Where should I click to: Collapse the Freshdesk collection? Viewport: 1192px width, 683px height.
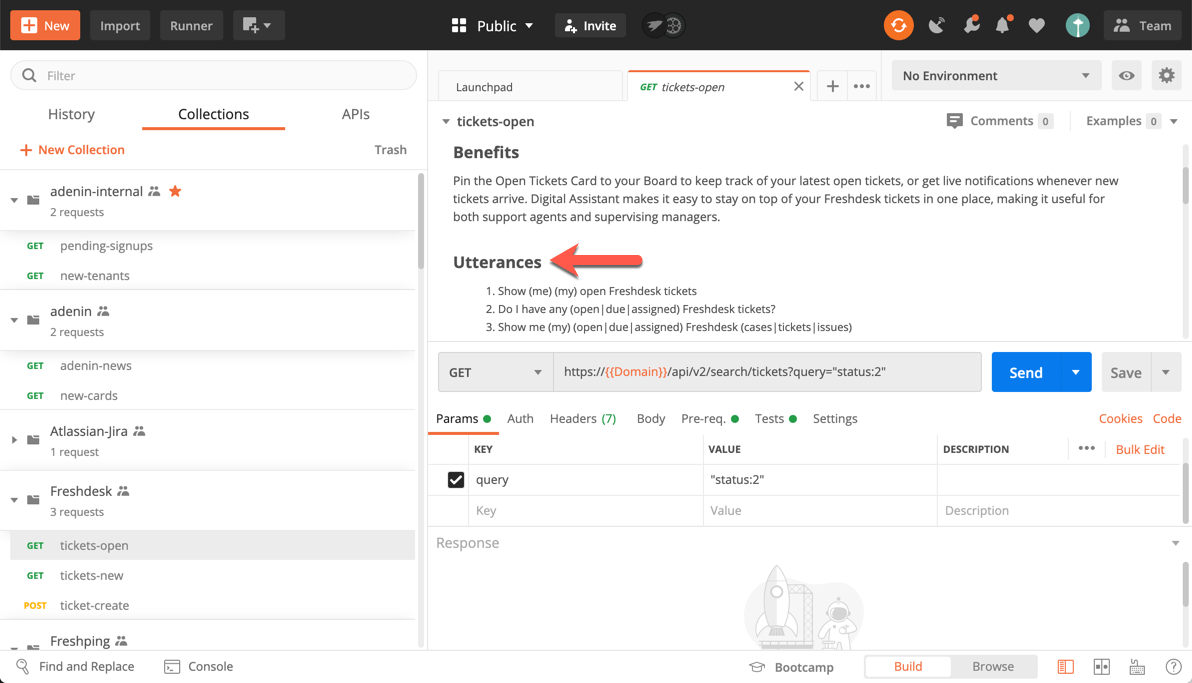coord(14,500)
